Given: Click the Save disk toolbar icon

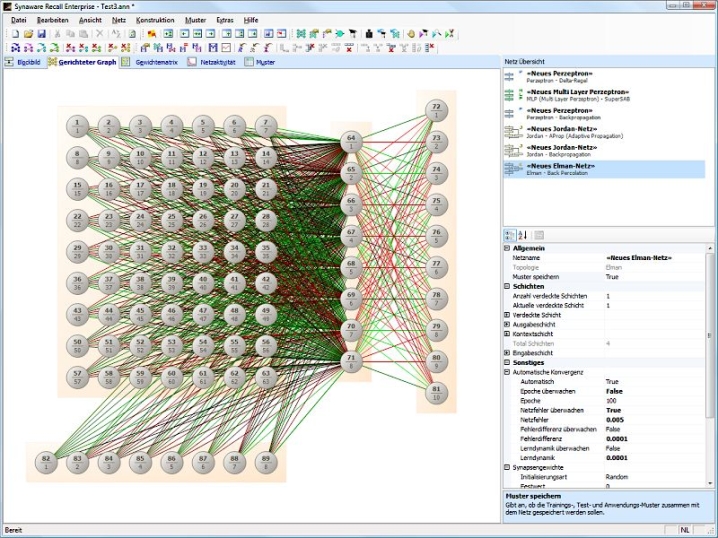Looking at the screenshot, I should [40, 34].
